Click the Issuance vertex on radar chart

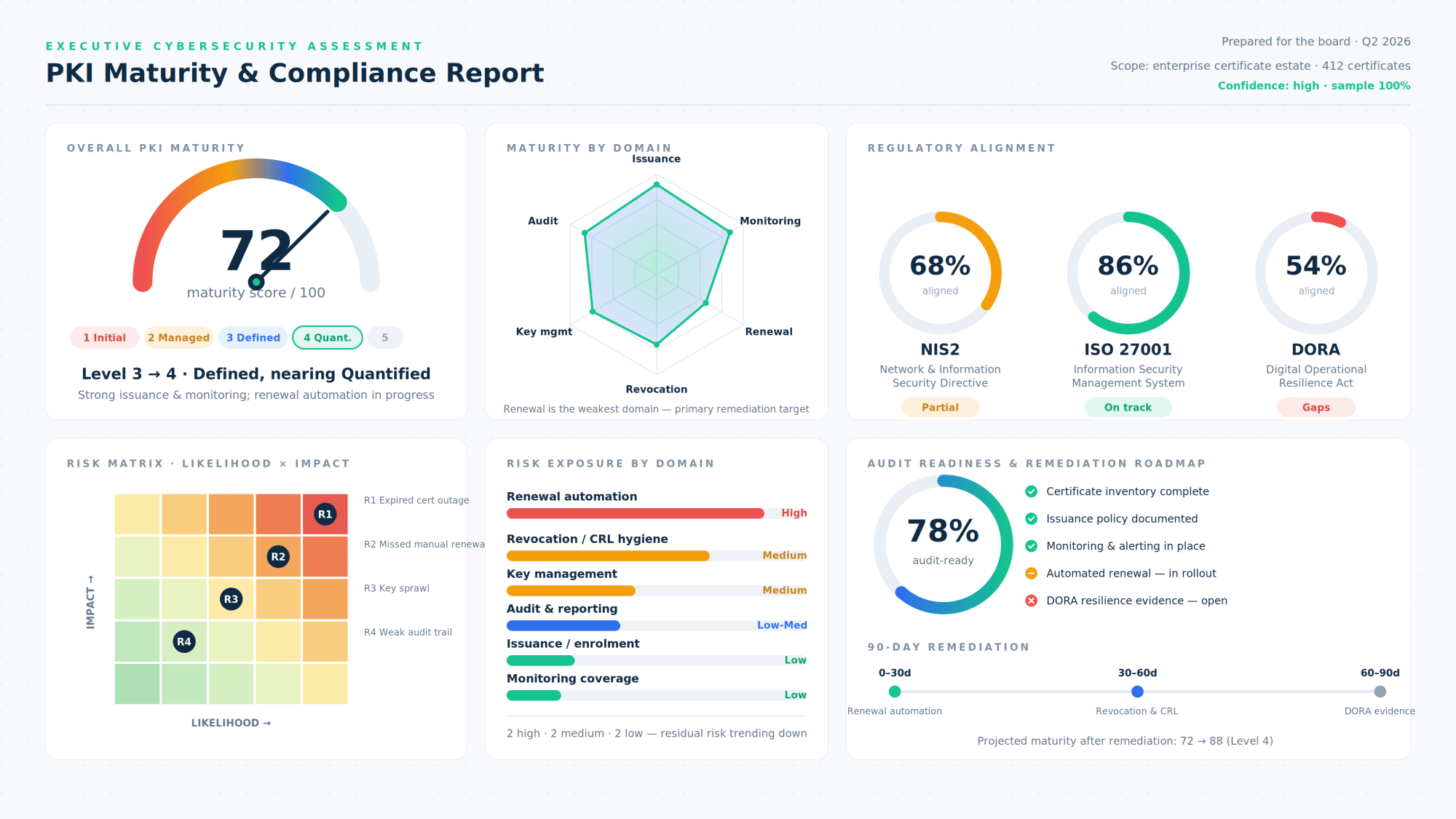click(657, 185)
